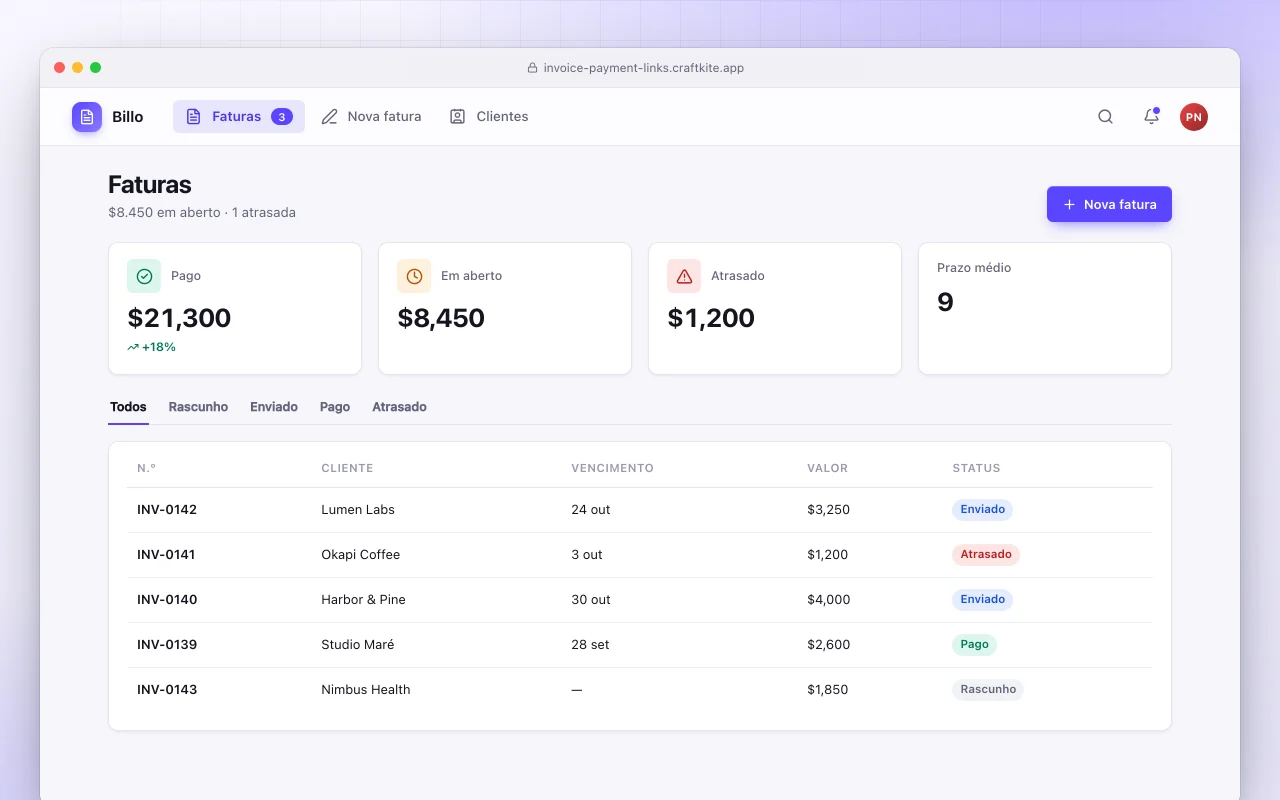Click the purple Nova fatura button
This screenshot has width=1280, height=800.
(1109, 204)
